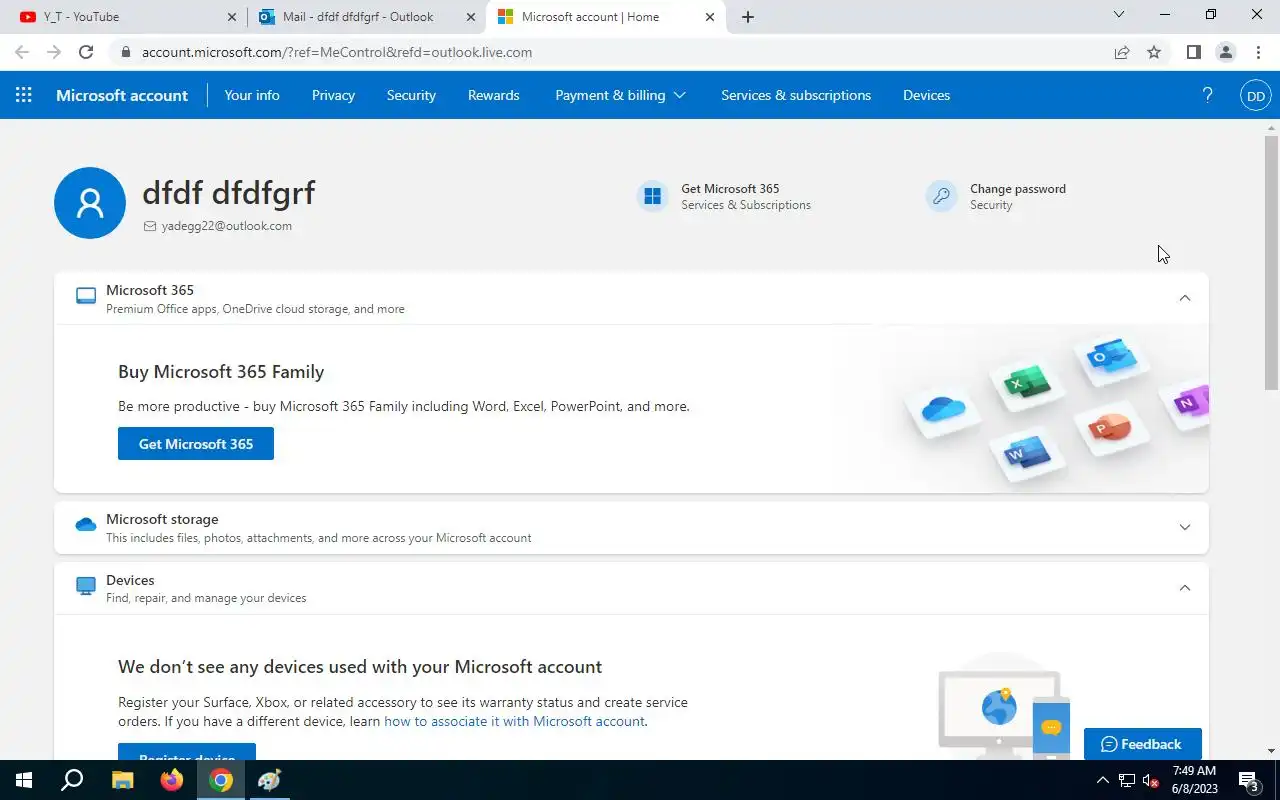
Task: Click the Microsoft storage cloud icon
Action: [x=86, y=525]
